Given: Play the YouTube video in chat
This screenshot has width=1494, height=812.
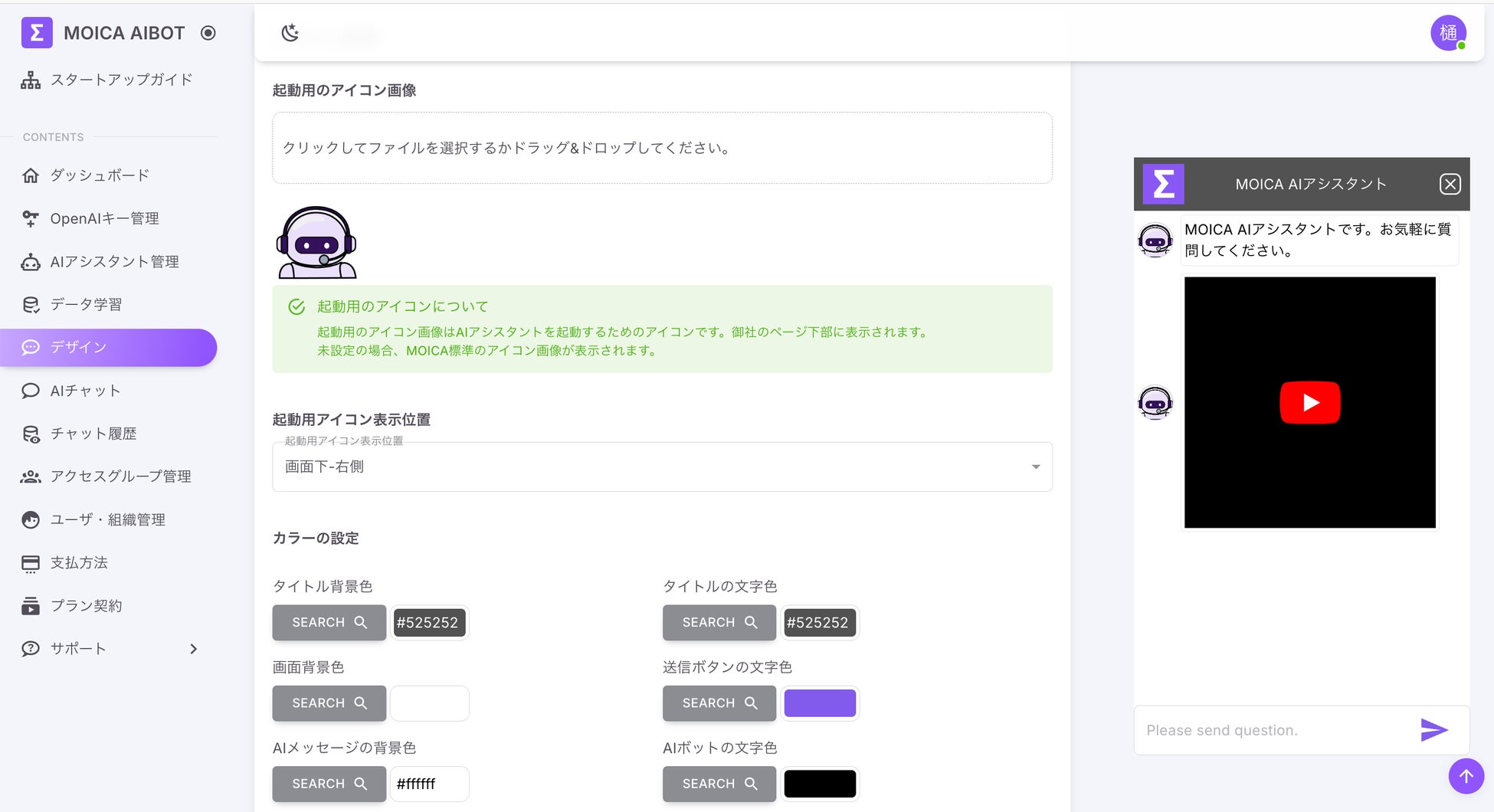Looking at the screenshot, I should [1309, 402].
